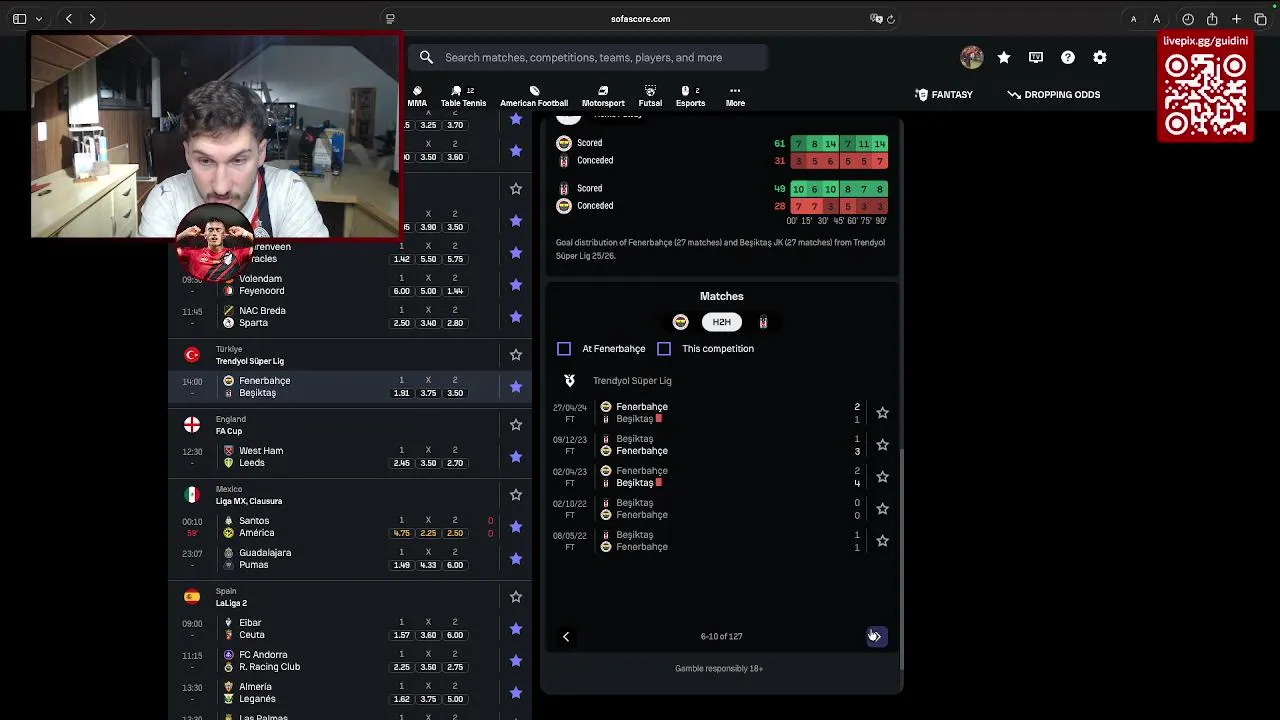Open the TV schedule icon in header
This screenshot has height=720, width=1280.
click(x=1036, y=58)
